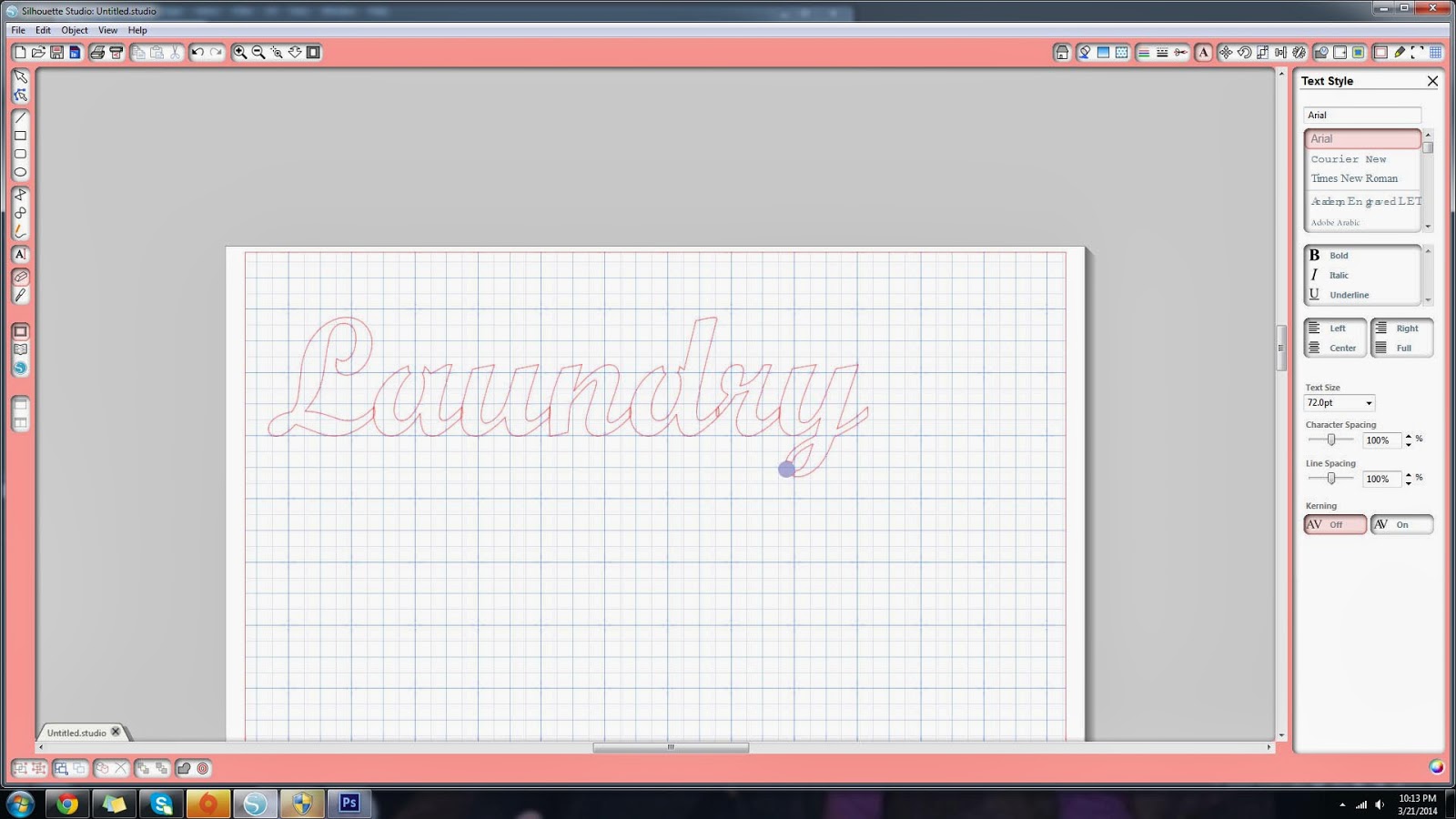
Task: Open the Object menu
Action: click(75, 30)
